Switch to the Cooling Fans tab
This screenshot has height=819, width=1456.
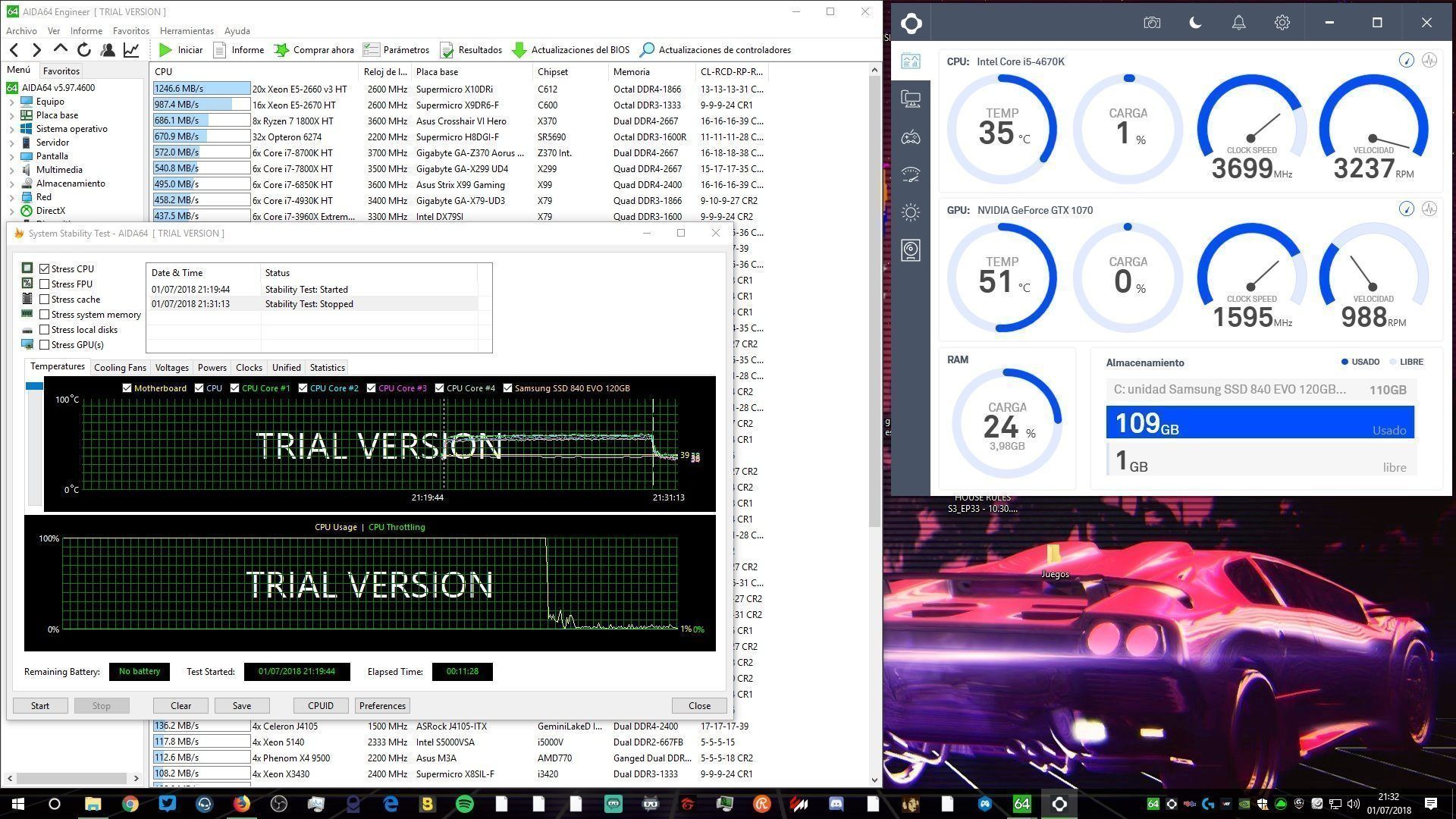pos(120,368)
